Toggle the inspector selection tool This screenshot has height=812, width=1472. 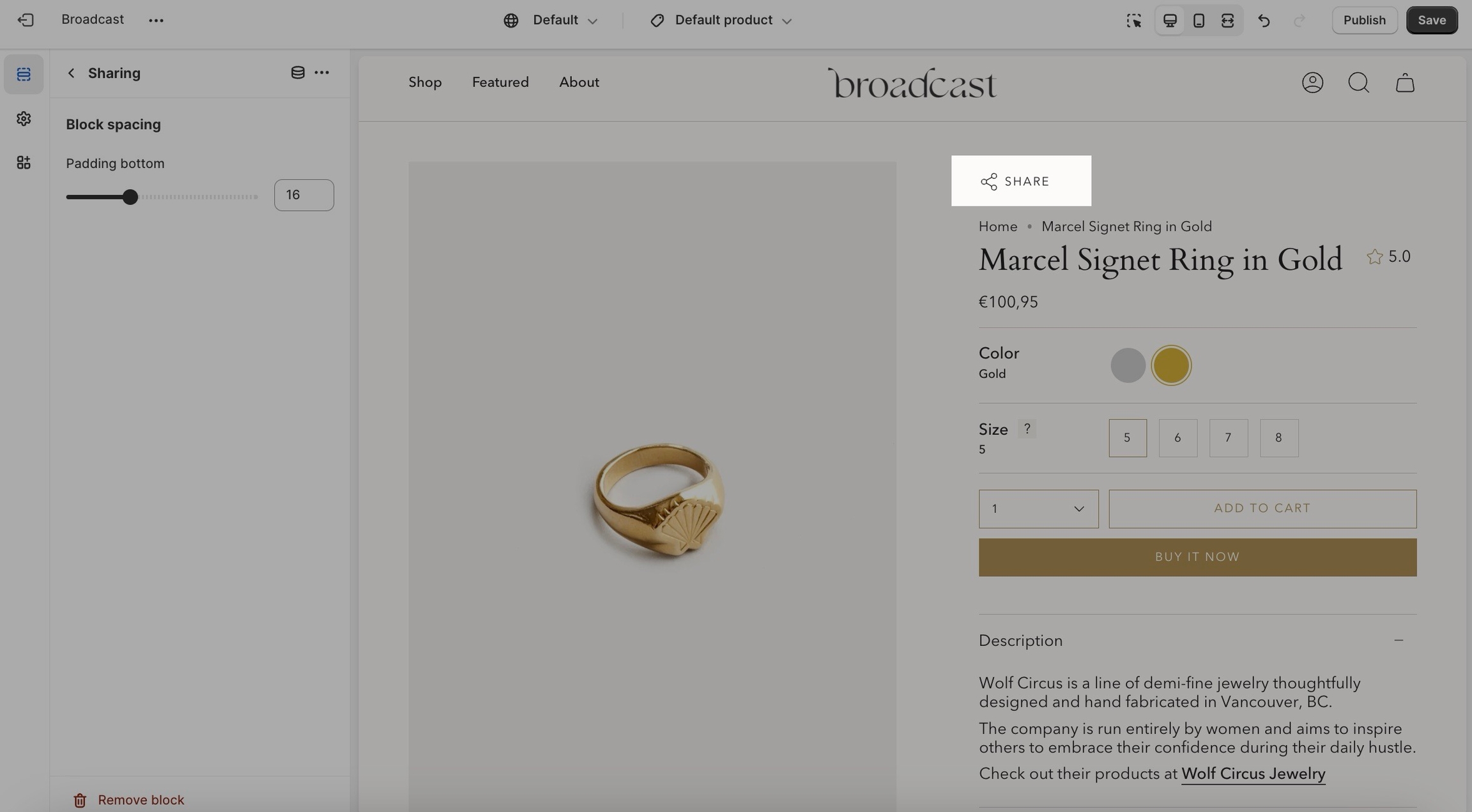[x=1133, y=20]
